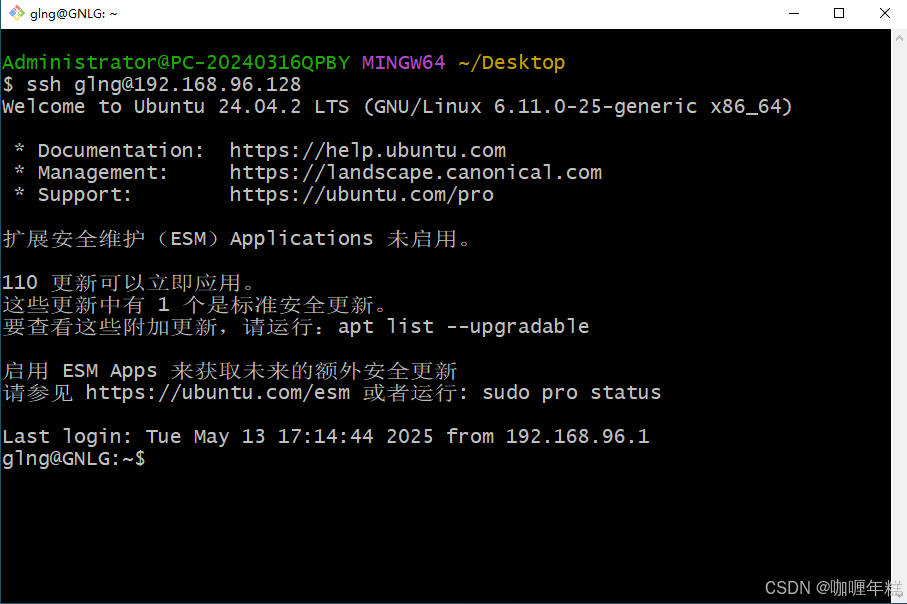
Task: Click the scrollbar up arrow
Action: pos(899,38)
